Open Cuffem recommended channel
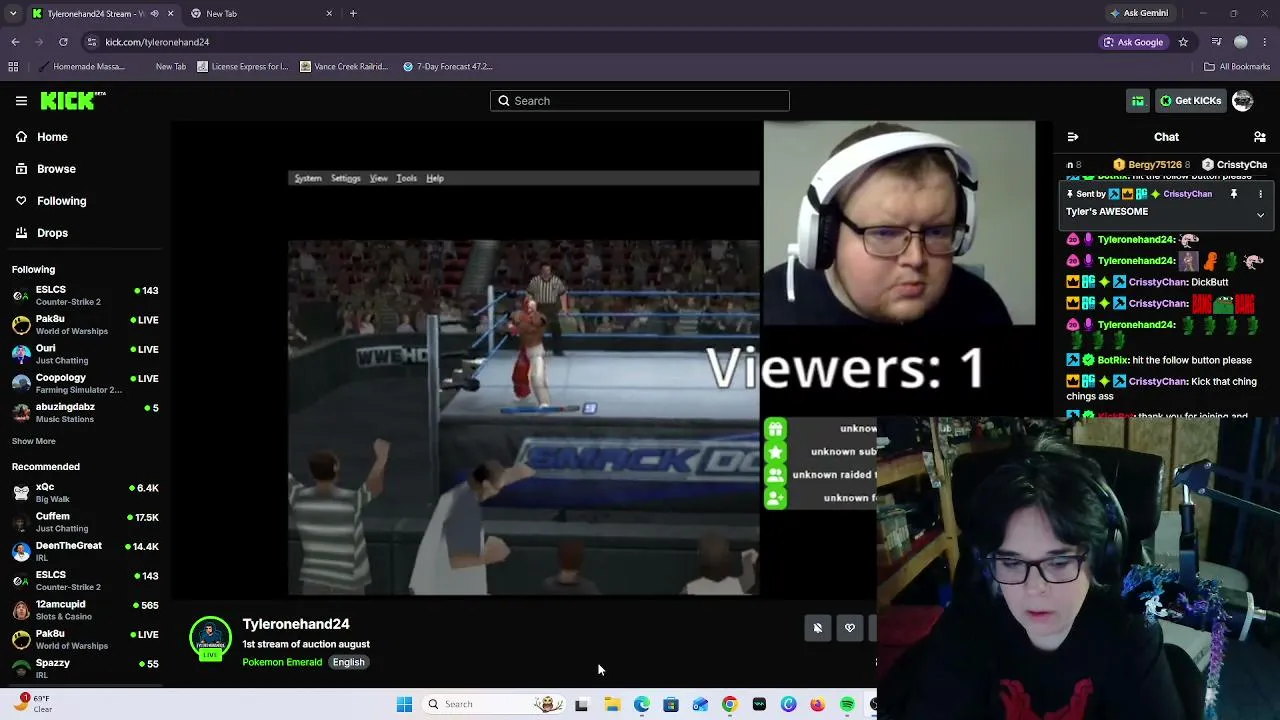 (x=85, y=521)
